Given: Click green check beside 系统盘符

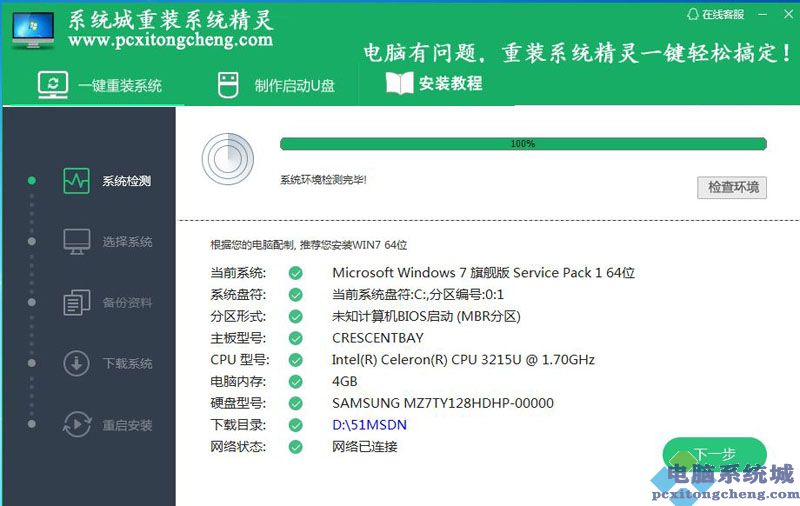Looking at the screenshot, I should coord(295,295).
